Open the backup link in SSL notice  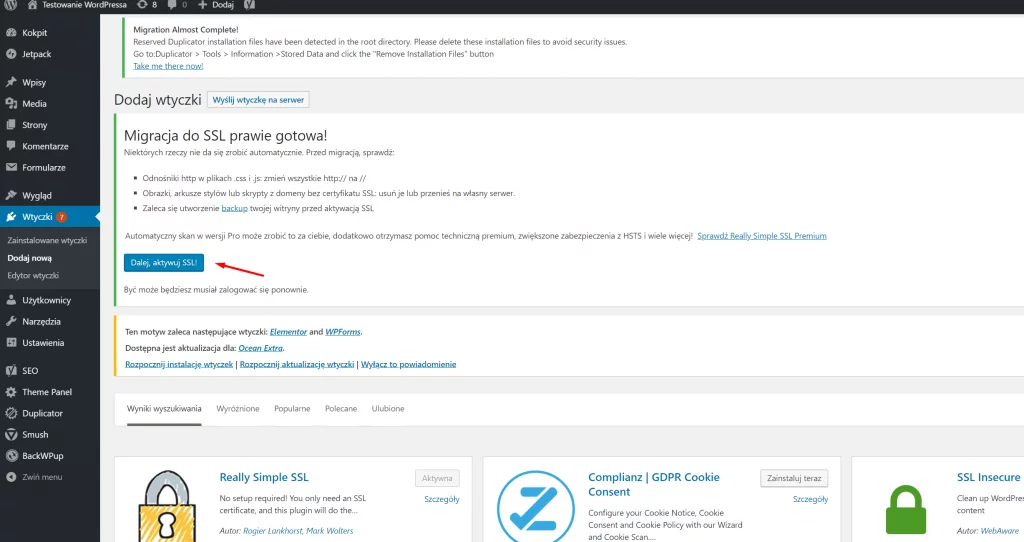(x=234, y=208)
